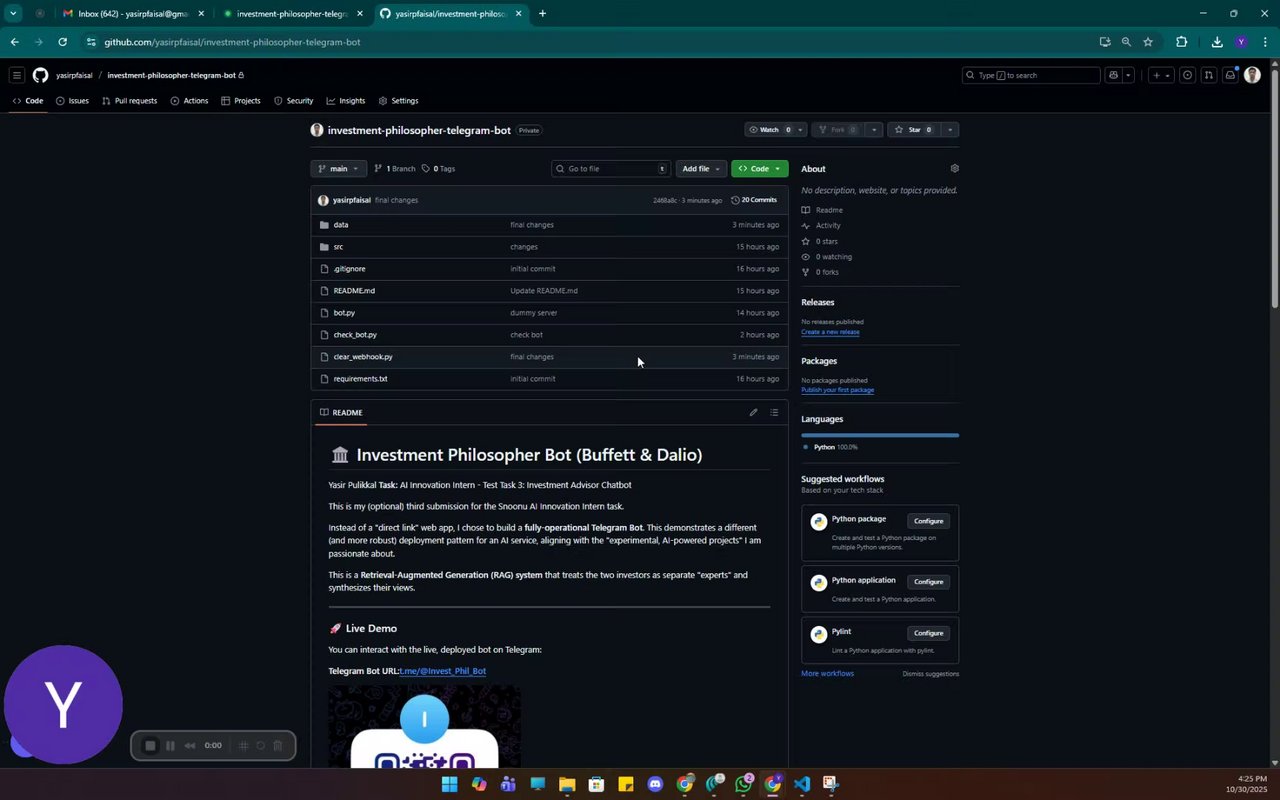
Task: Open the Add file dropdown
Action: pos(701,169)
